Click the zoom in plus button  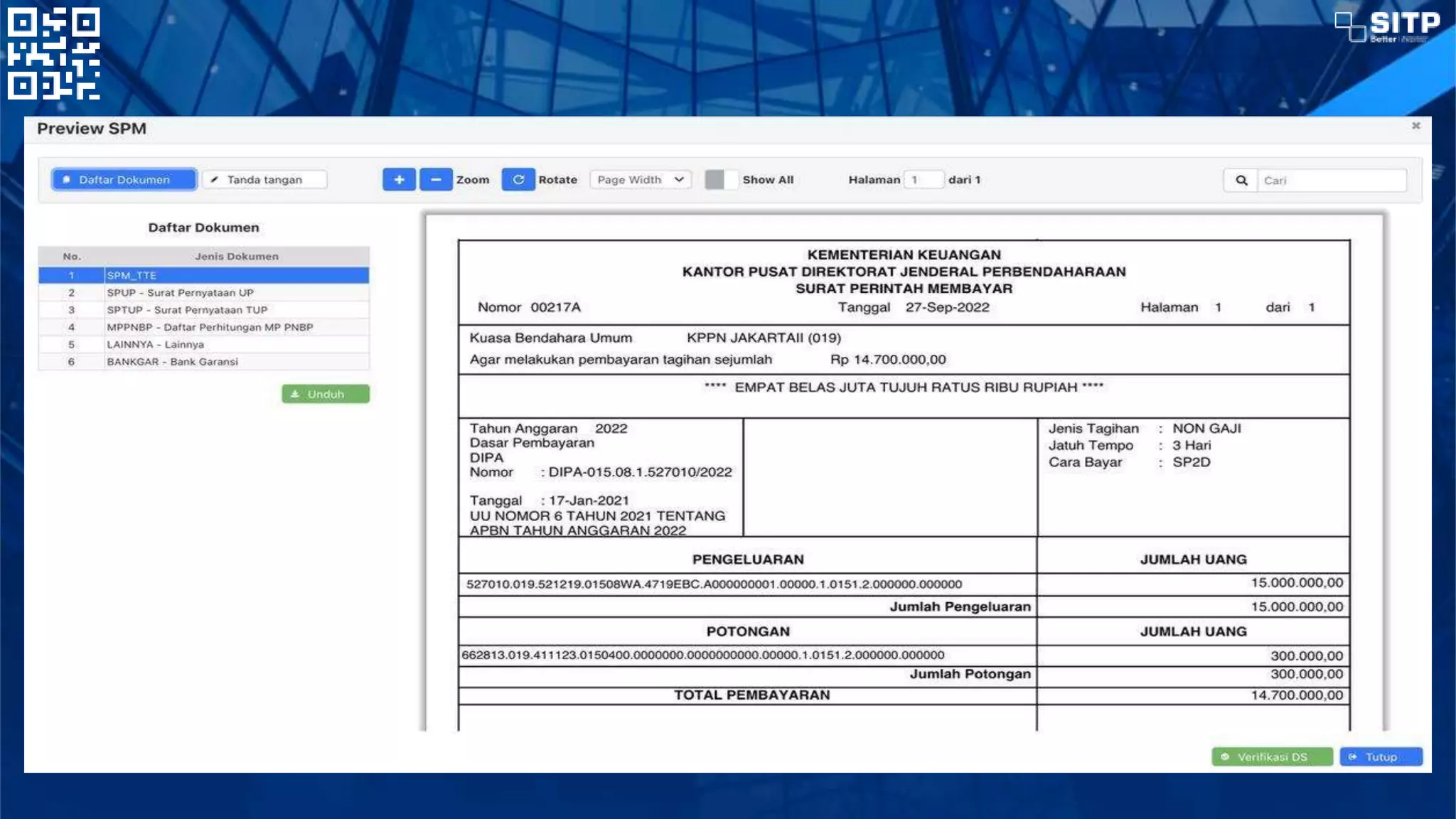pos(399,180)
